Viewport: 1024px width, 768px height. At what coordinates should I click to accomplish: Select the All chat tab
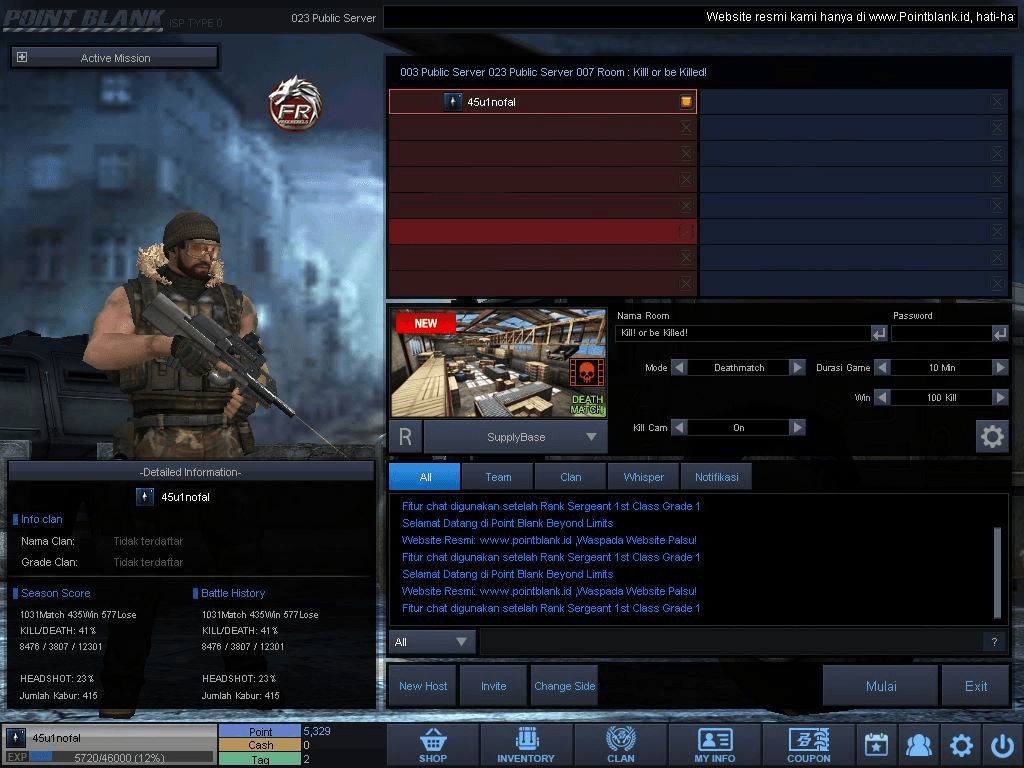click(424, 477)
